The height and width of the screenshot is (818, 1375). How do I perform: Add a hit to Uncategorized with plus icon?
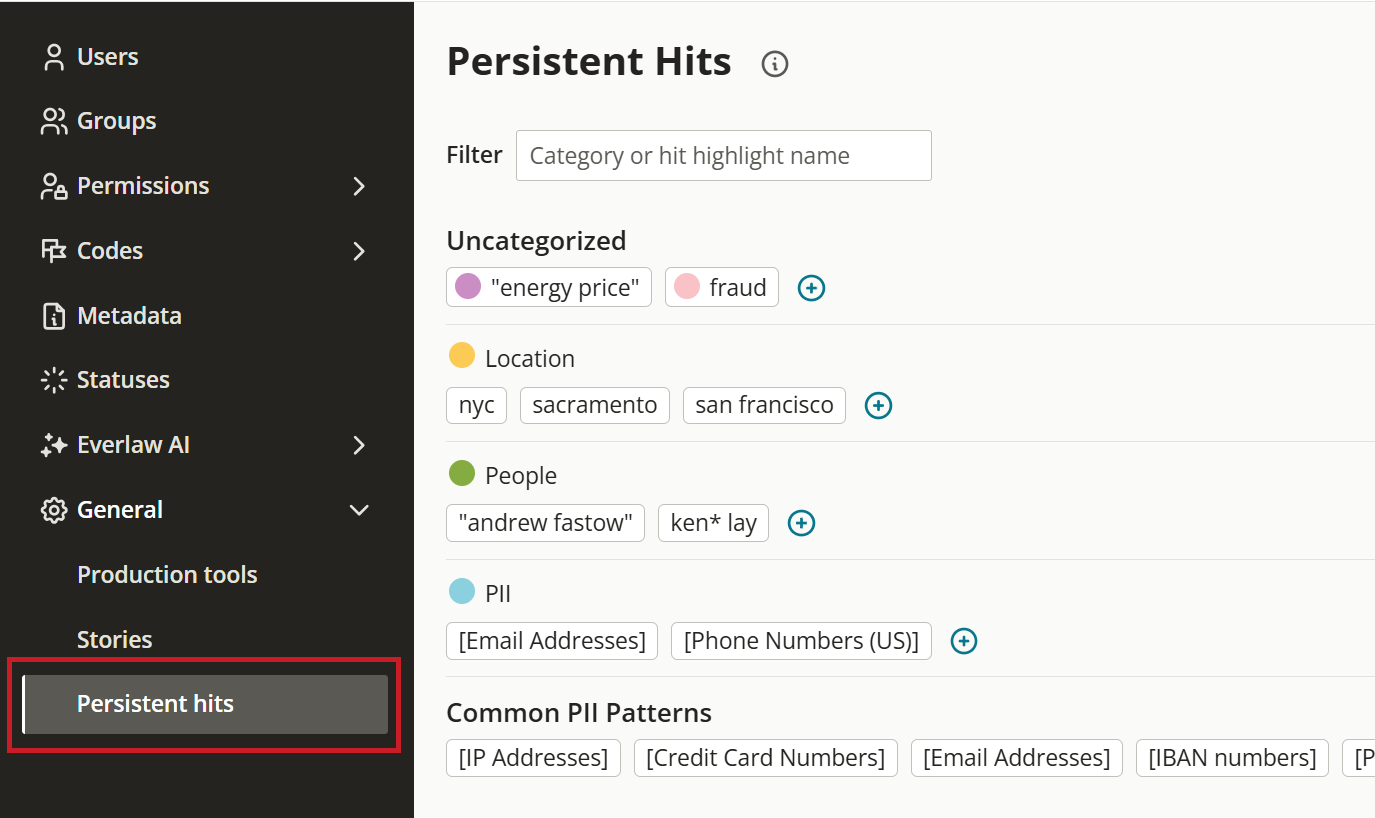(x=811, y=288)
